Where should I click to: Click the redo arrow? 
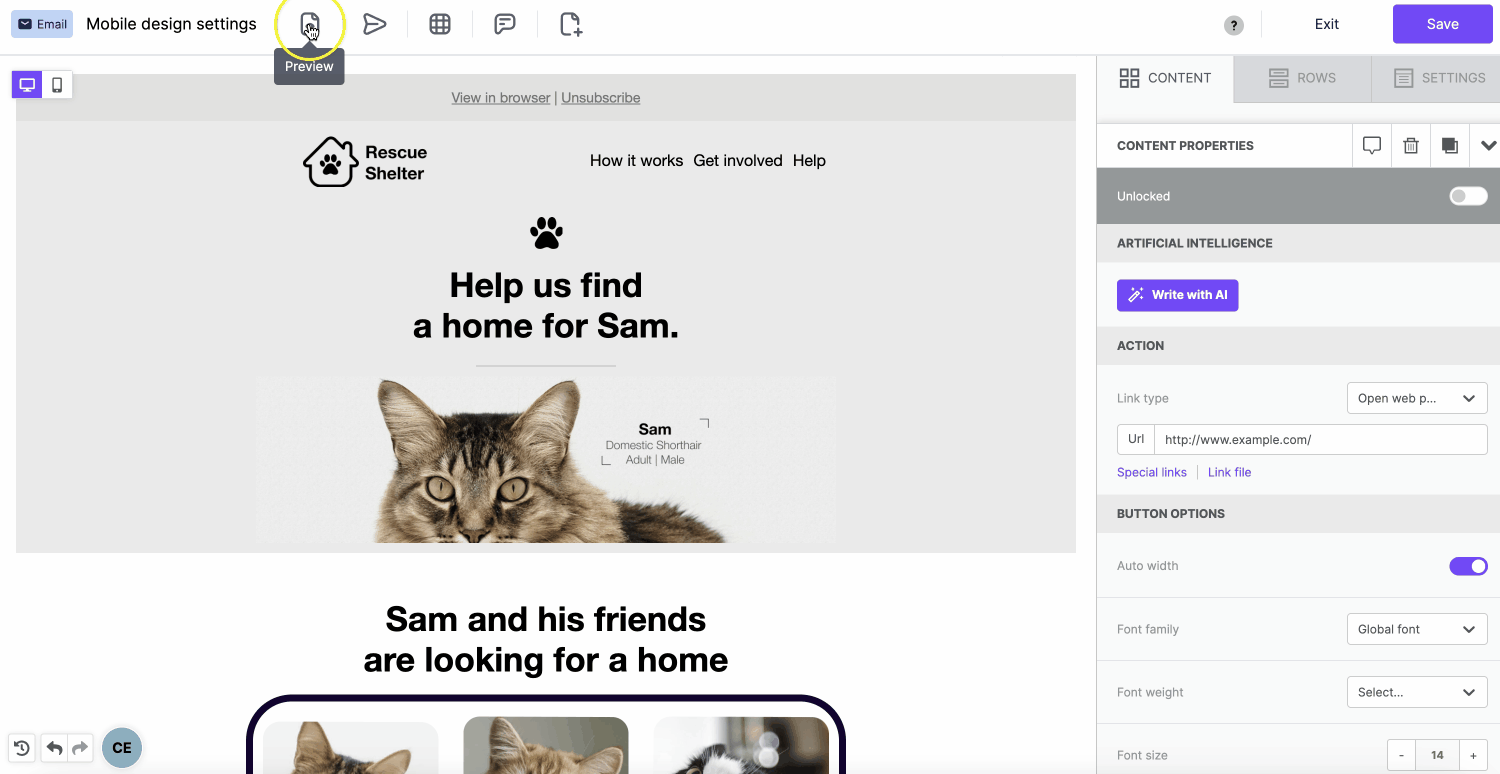click(x=81, y=747)
